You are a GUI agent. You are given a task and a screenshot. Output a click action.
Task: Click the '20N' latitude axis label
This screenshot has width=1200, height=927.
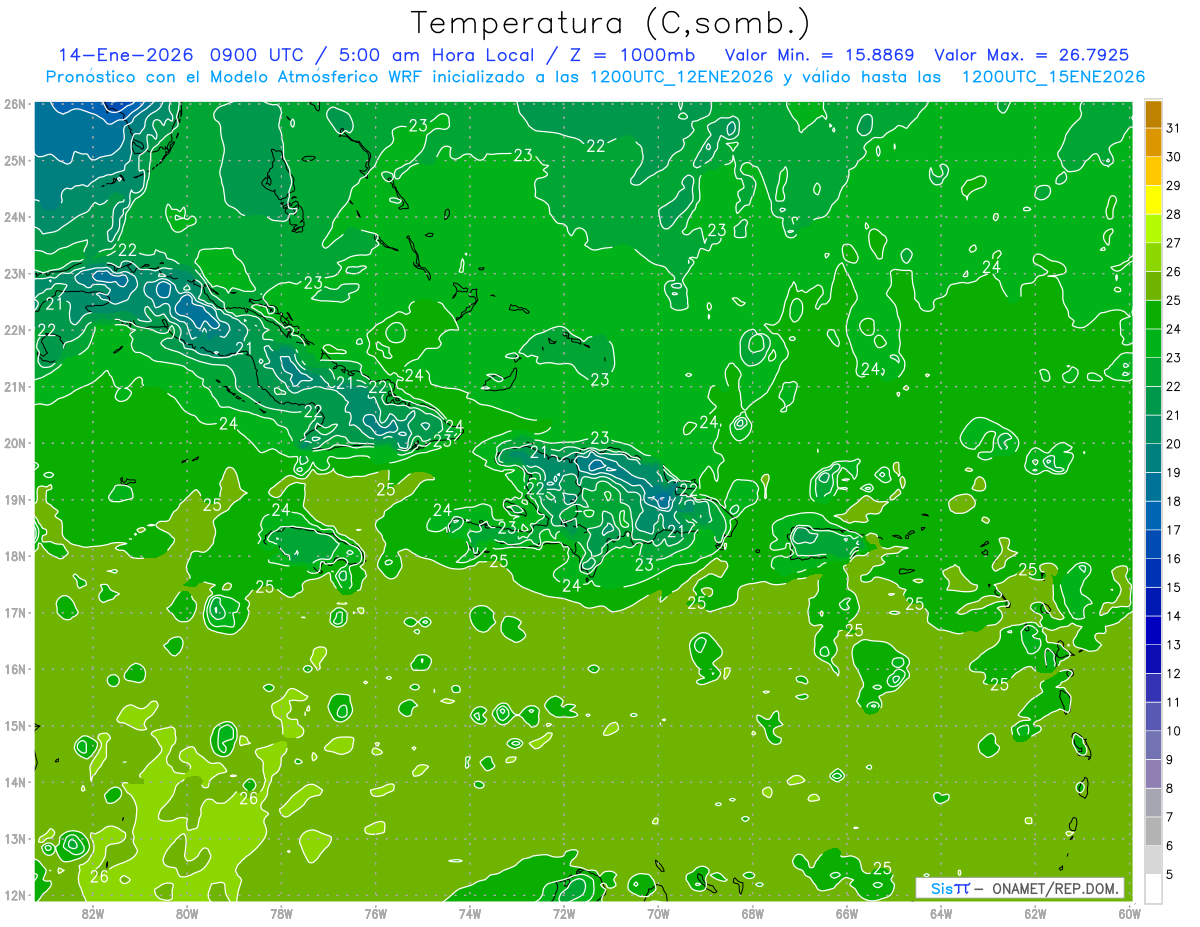pos(15,443)
